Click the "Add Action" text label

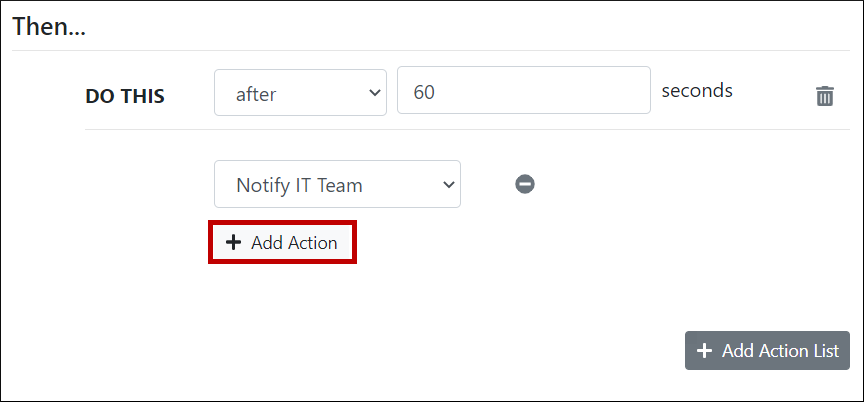(x=294, y=242)
